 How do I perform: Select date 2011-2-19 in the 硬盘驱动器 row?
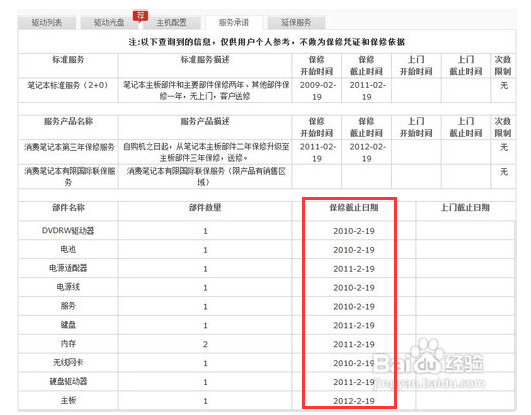(354, 382)
